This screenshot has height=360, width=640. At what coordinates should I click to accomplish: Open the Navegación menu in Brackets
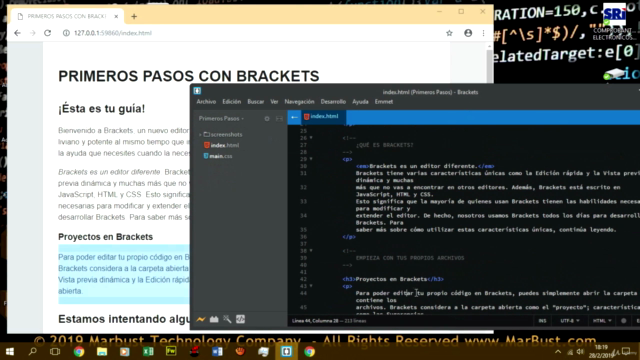[x=299, y=102]
